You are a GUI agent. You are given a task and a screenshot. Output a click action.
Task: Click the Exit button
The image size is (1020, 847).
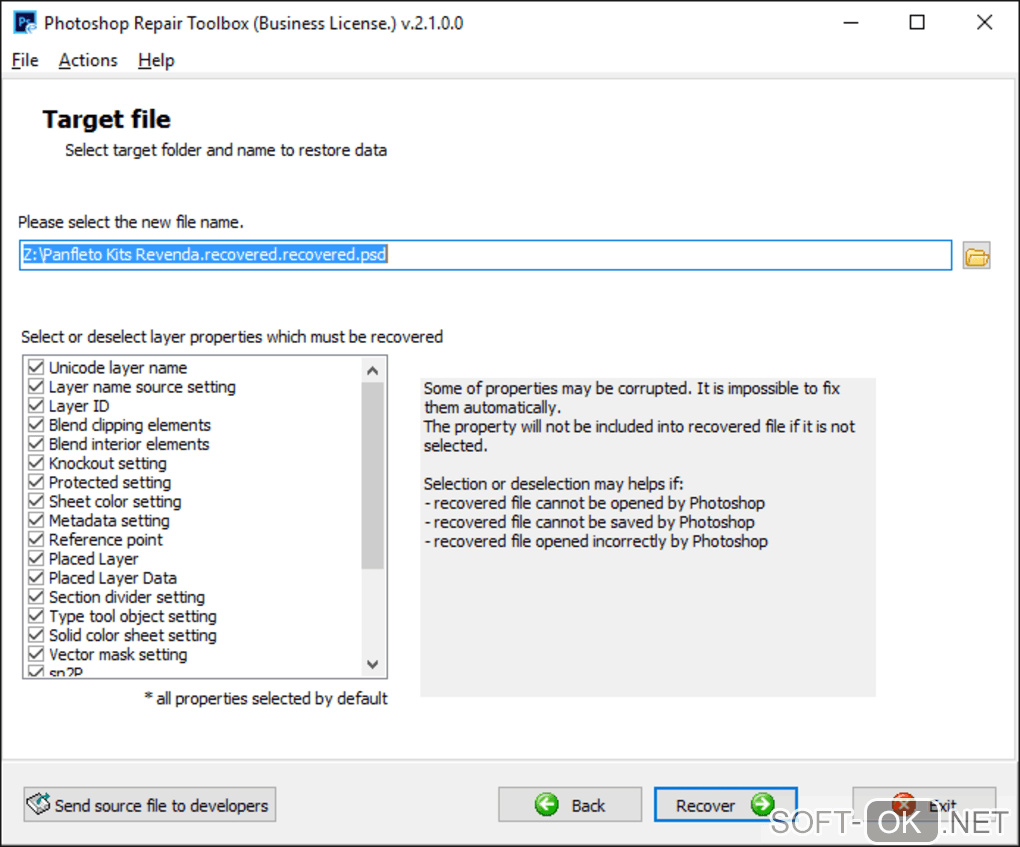coord(924,805)
